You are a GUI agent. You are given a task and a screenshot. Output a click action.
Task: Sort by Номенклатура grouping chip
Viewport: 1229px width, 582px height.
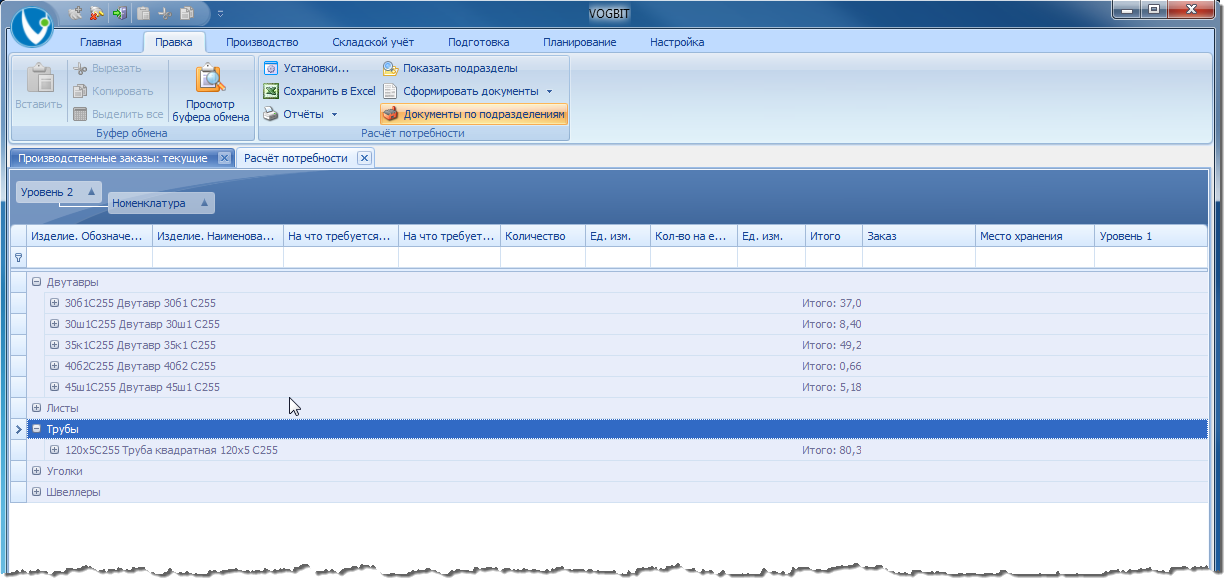point(161,203)
